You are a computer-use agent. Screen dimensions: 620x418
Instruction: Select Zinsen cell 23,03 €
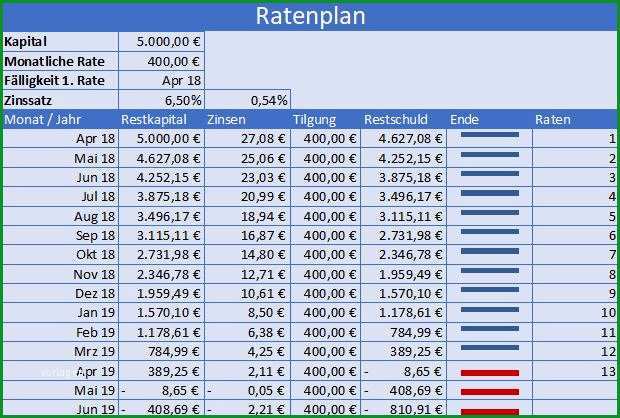click(248, 177)
